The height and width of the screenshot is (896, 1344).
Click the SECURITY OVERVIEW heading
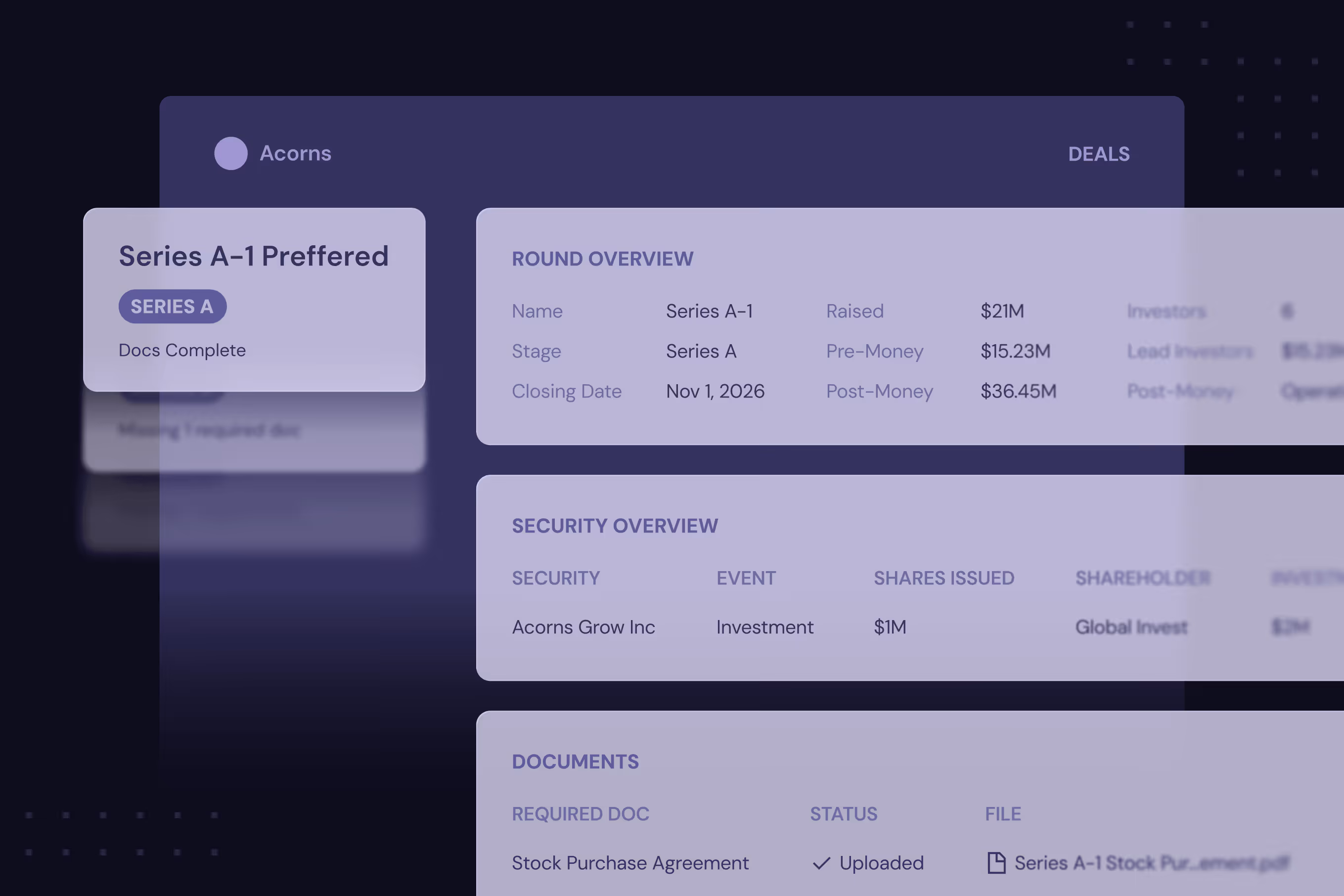pyautogui.click(x=615, y=526)
